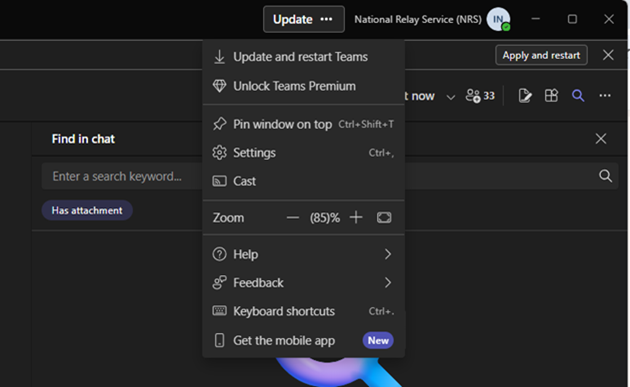
Task: Open the notes edit icon
Action: click(x=525, y=96)
